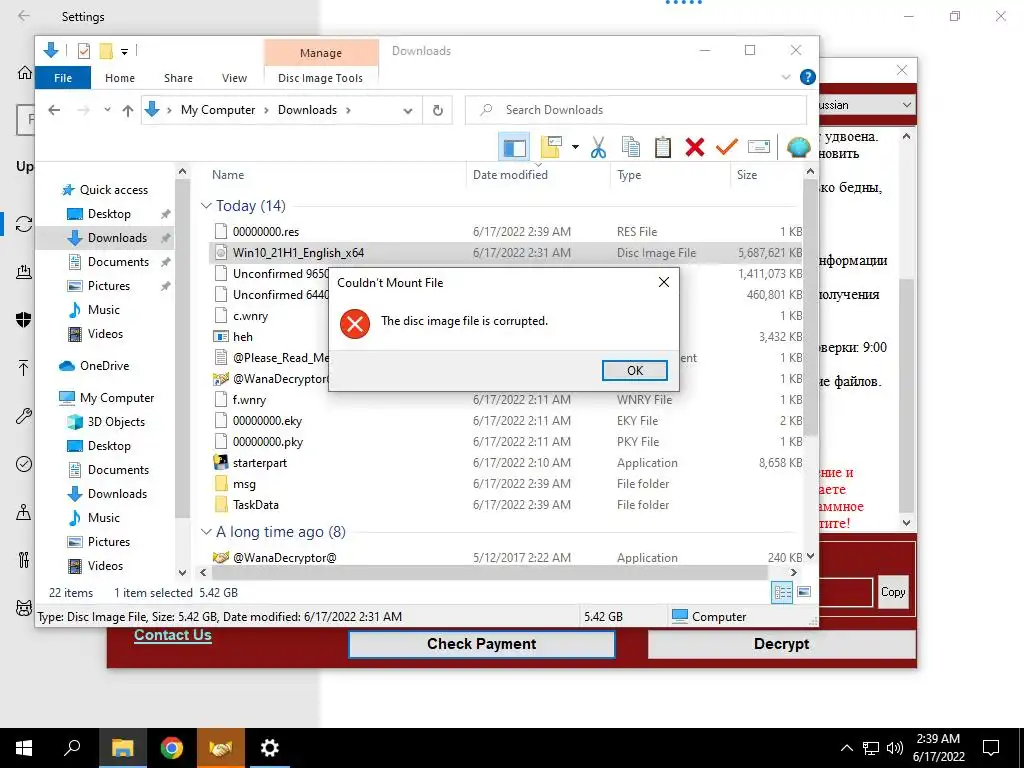
Task: Collapse the Today (14) group
Action: point(206,206)
